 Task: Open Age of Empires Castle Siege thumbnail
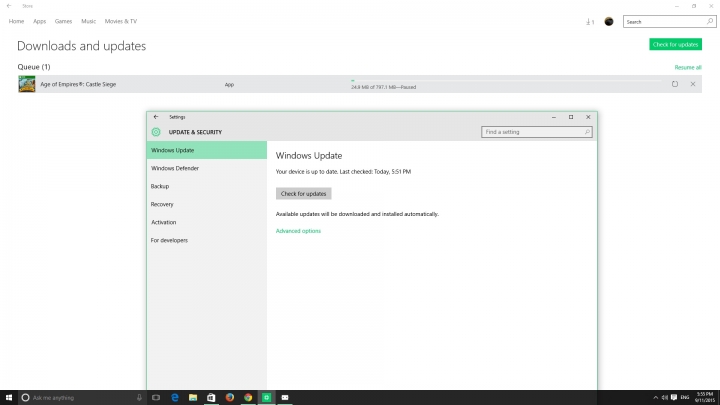27,84
